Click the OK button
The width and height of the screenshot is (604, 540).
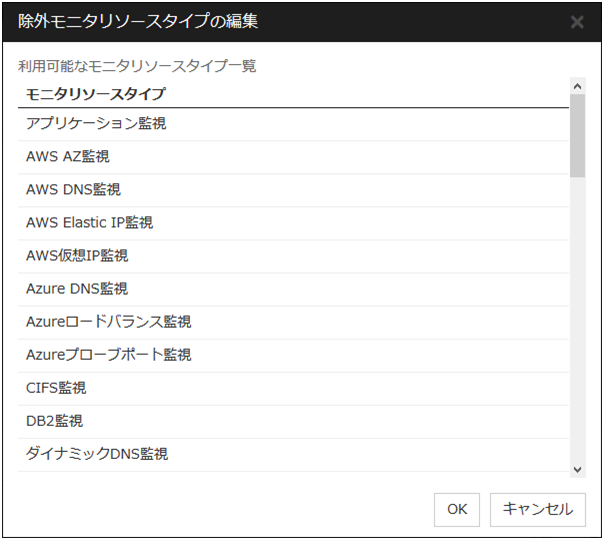click(x=457, y=509)
